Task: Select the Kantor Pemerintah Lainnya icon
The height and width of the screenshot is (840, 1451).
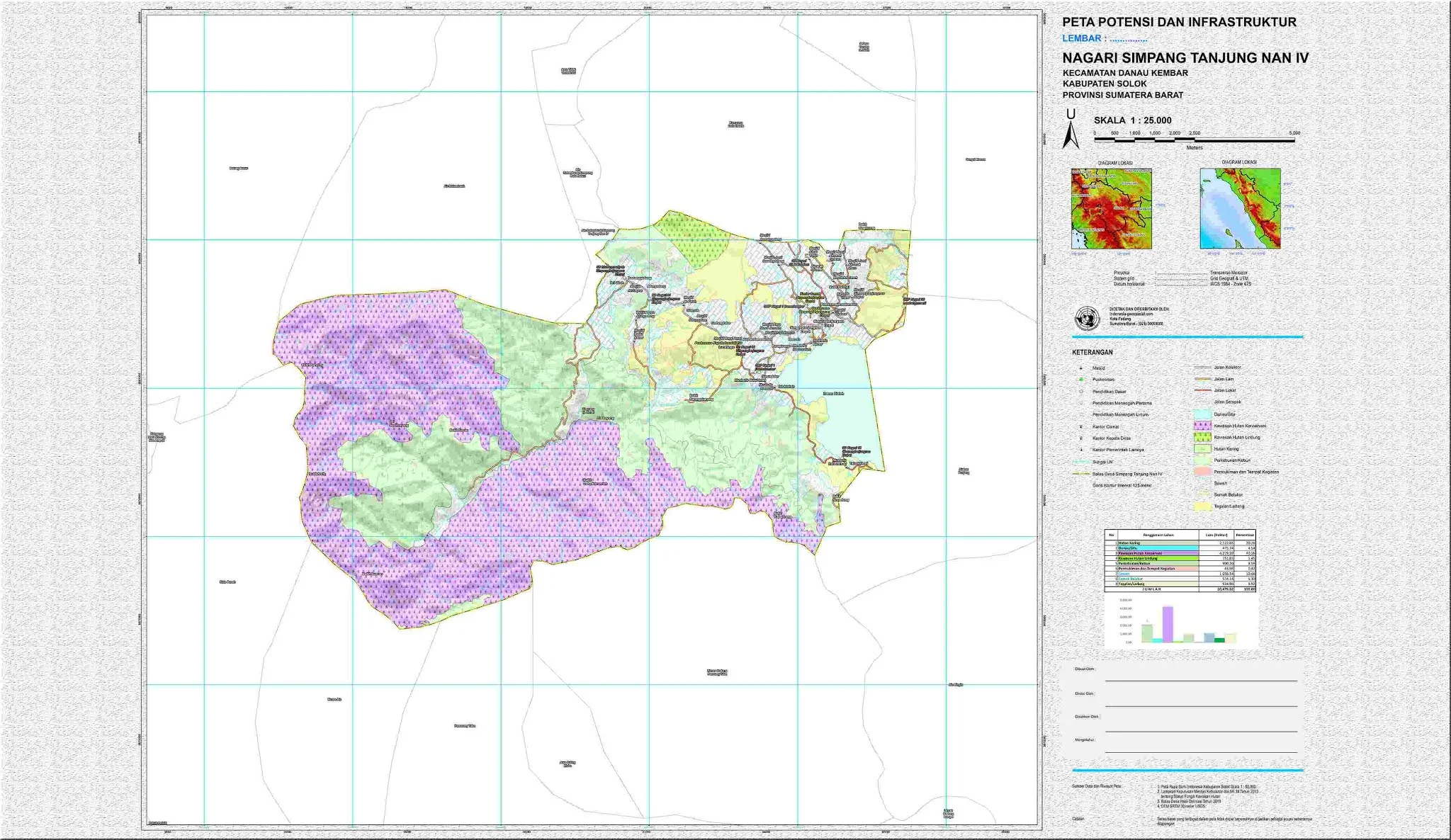Action: pyautogui.click(x=1080, y=449)
